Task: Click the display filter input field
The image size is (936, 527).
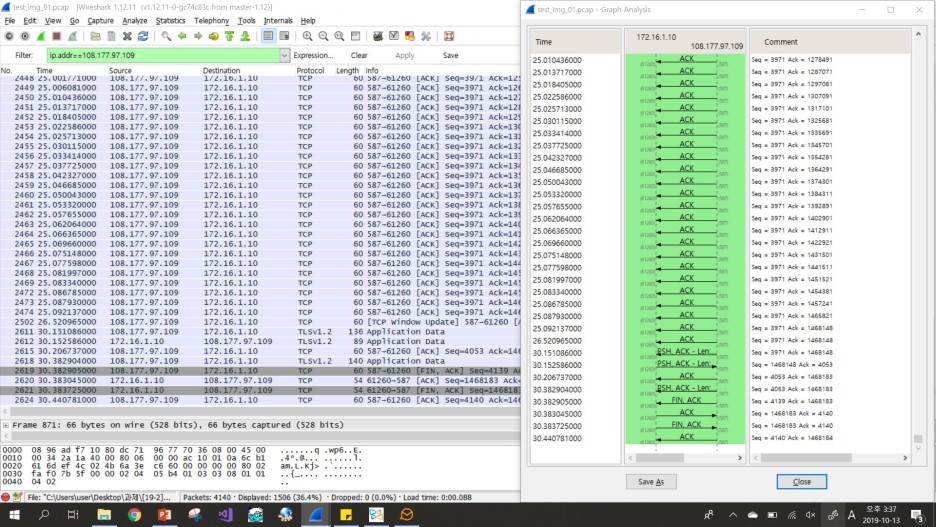Action: pyautogui.click(x=163, y=56)
